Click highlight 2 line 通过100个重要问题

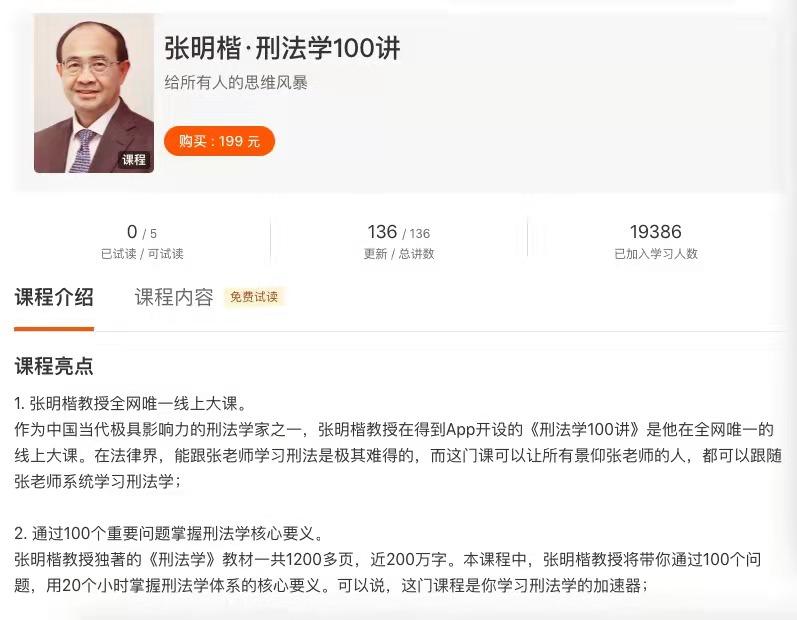pyautogui.click(x=169, y=534)
